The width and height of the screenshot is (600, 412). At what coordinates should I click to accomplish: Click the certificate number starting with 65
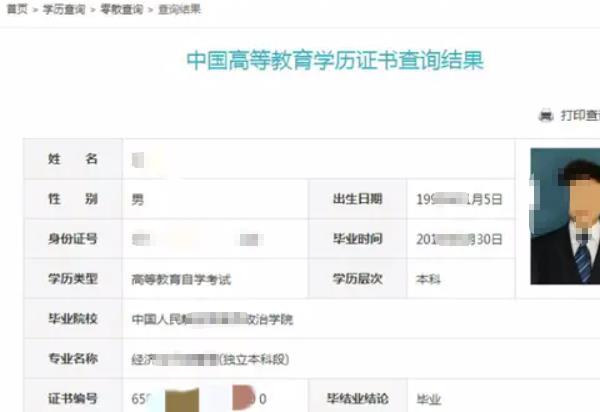coord(199,399)
